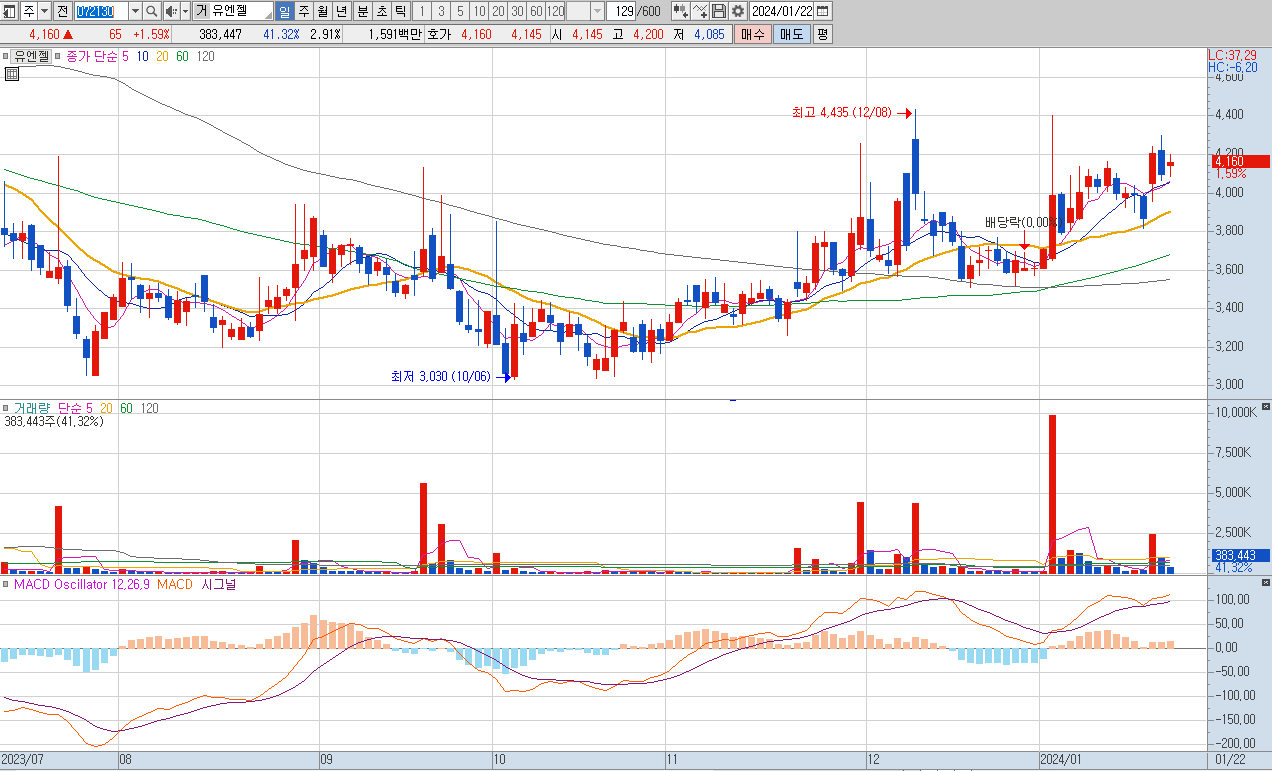Viewport: 1272px width, 771px height.
Task: Click the add line indicator icon
Action: tap(700, 11)
